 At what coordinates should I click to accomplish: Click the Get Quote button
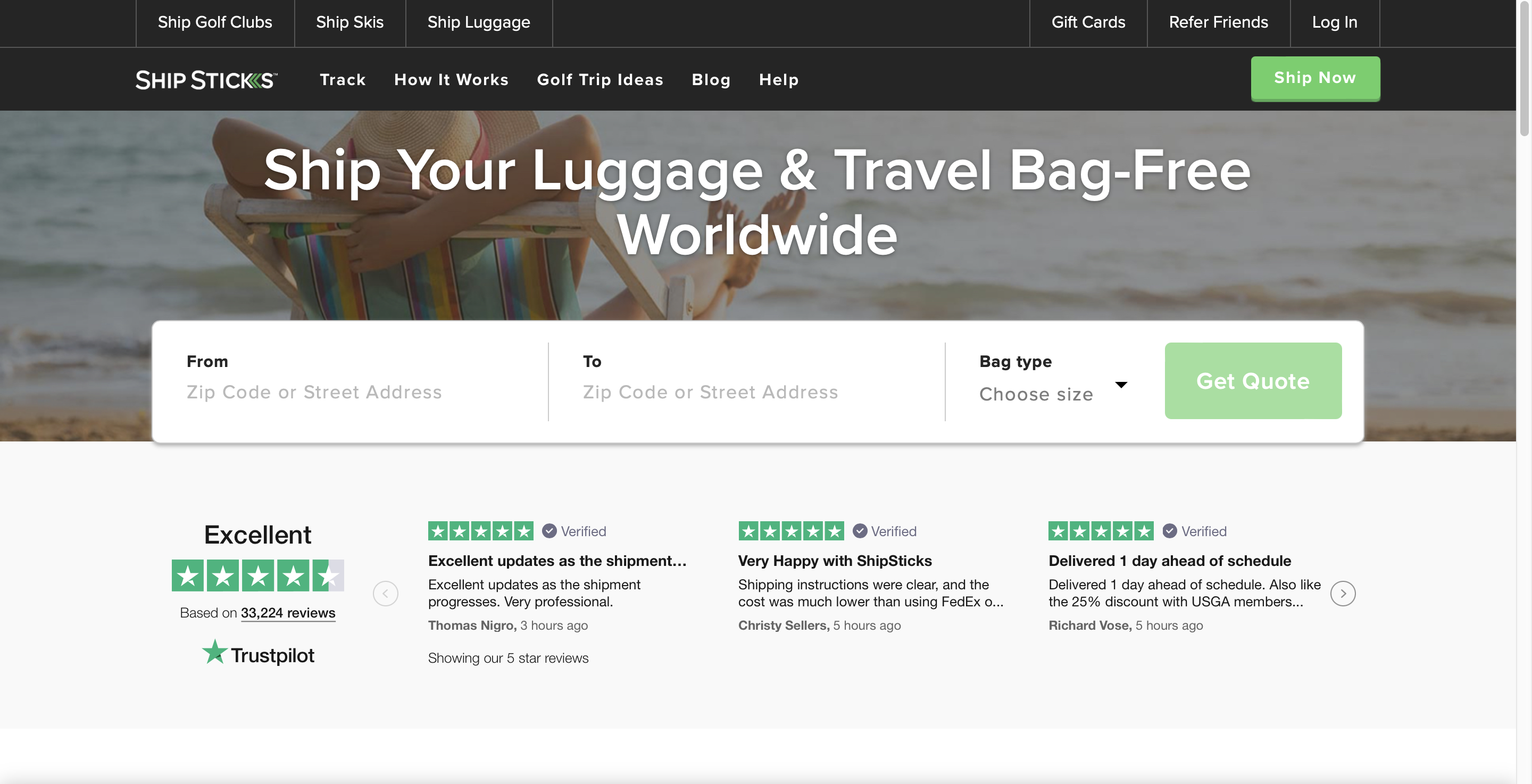[1253, 381]
